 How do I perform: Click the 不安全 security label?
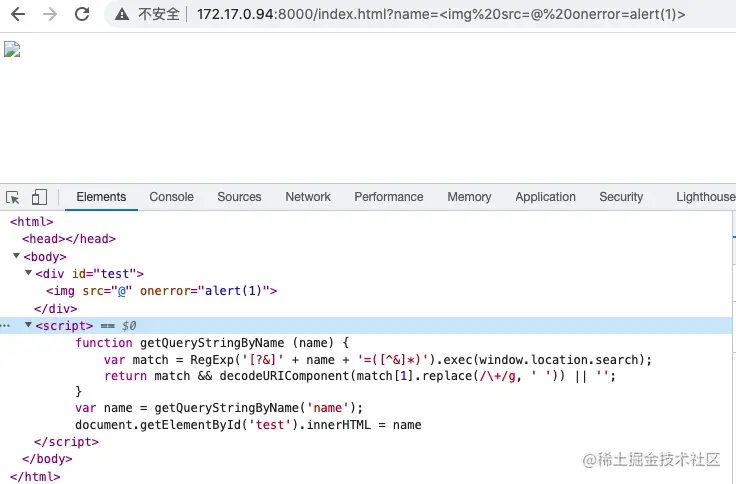tap(159, 14)
